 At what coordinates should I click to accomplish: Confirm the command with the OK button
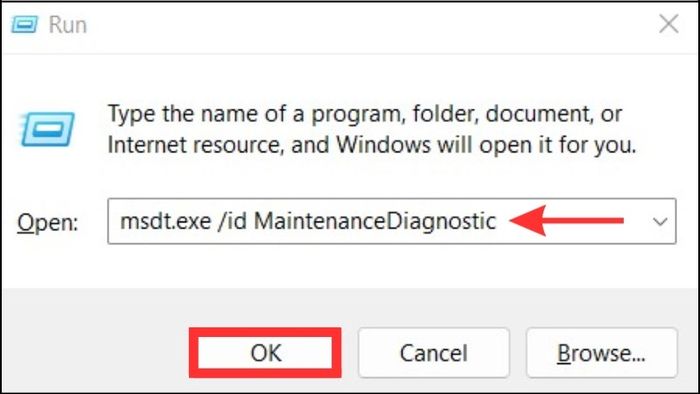pos(266,353)
